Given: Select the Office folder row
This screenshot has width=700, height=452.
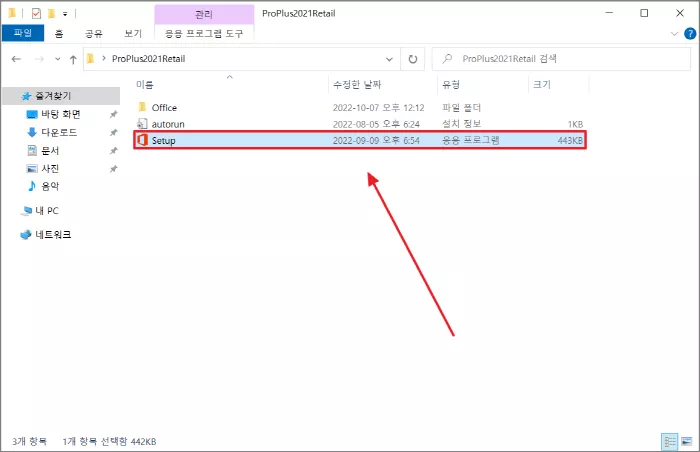Looking at the screenshot, I should 360,108.
